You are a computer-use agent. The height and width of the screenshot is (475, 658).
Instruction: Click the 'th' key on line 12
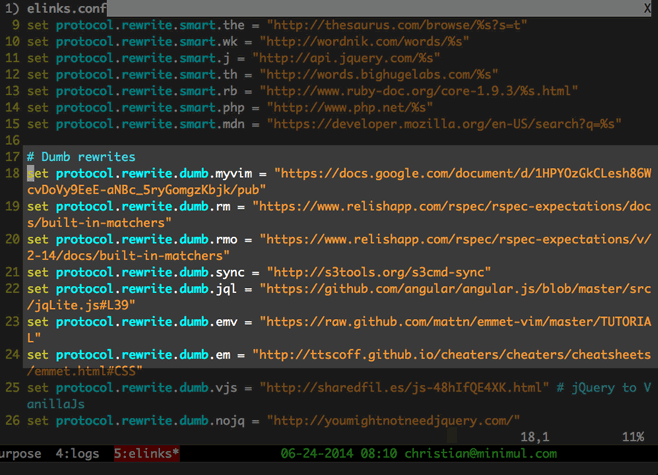click(x=230, y=75)
